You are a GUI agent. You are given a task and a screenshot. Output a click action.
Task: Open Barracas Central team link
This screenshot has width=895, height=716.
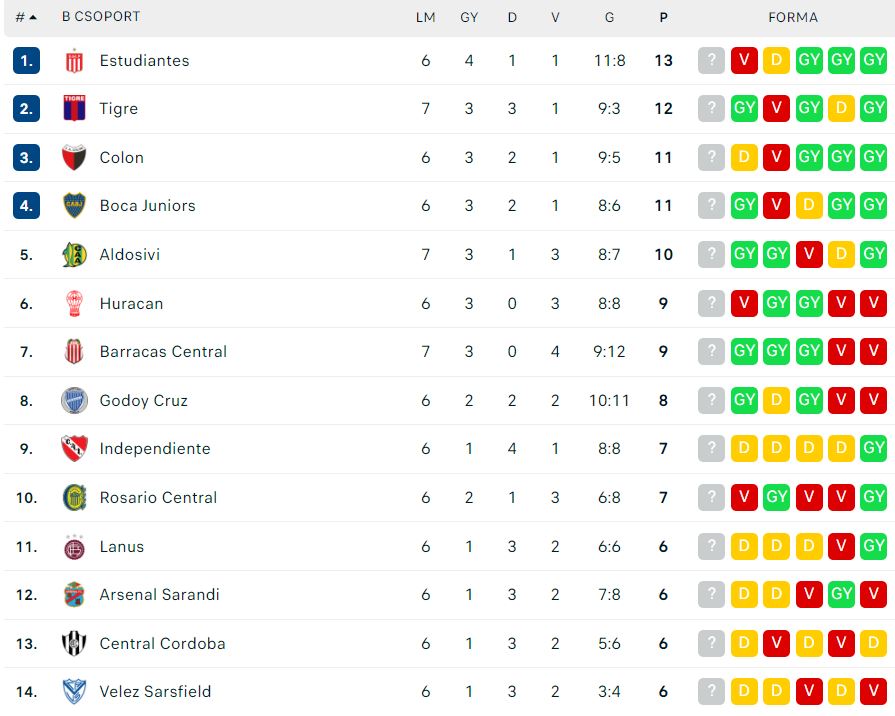(163, 352)
